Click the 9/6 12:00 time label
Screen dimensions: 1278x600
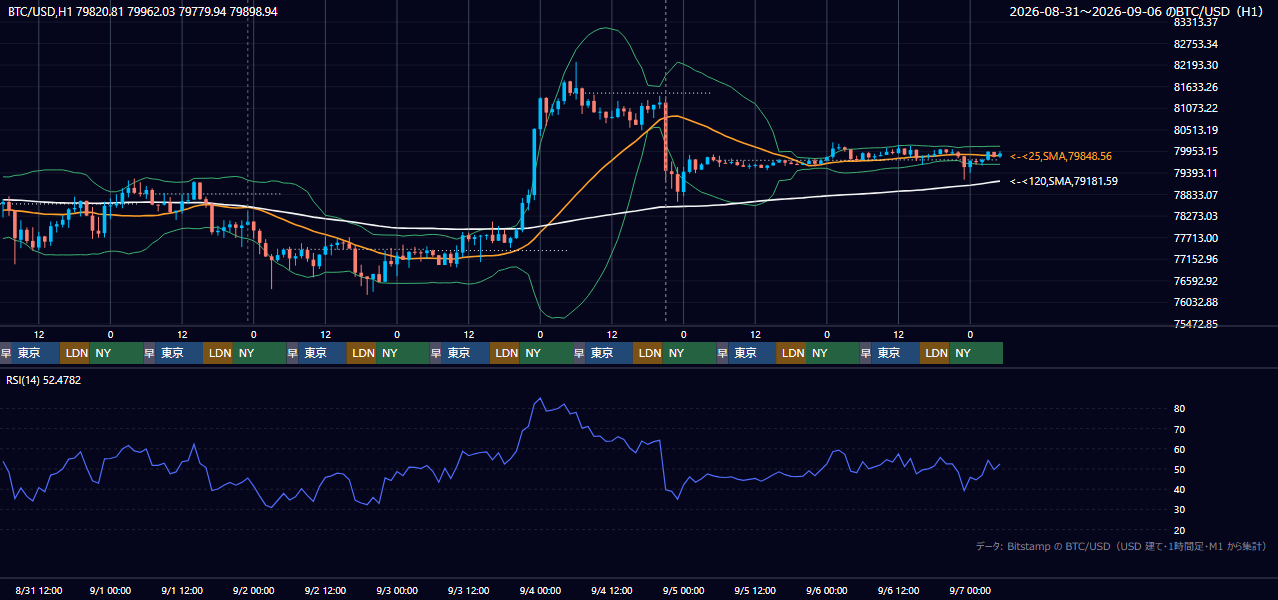(x=898, y=590)
